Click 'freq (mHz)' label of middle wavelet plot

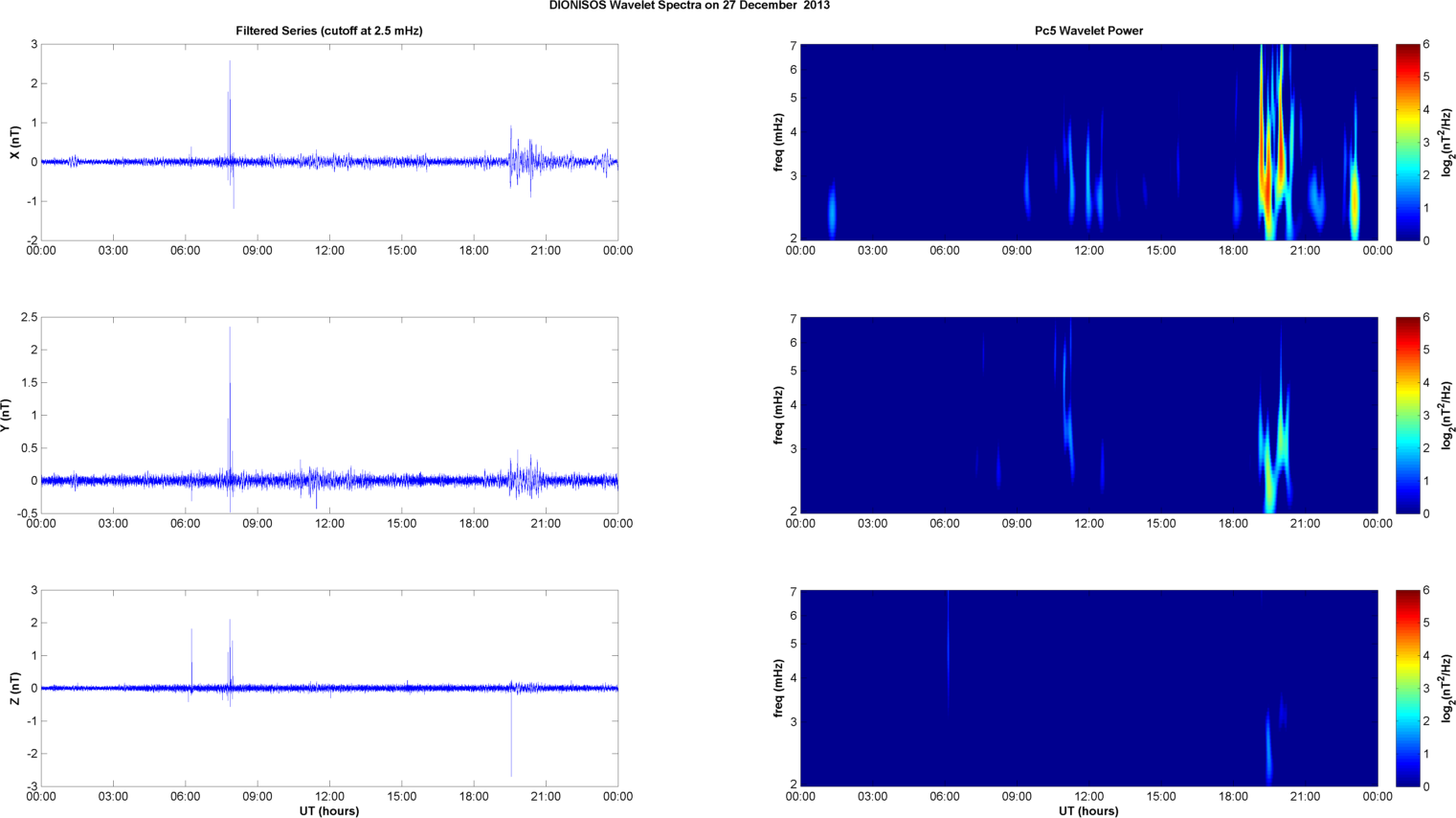(x=779, y=416)
